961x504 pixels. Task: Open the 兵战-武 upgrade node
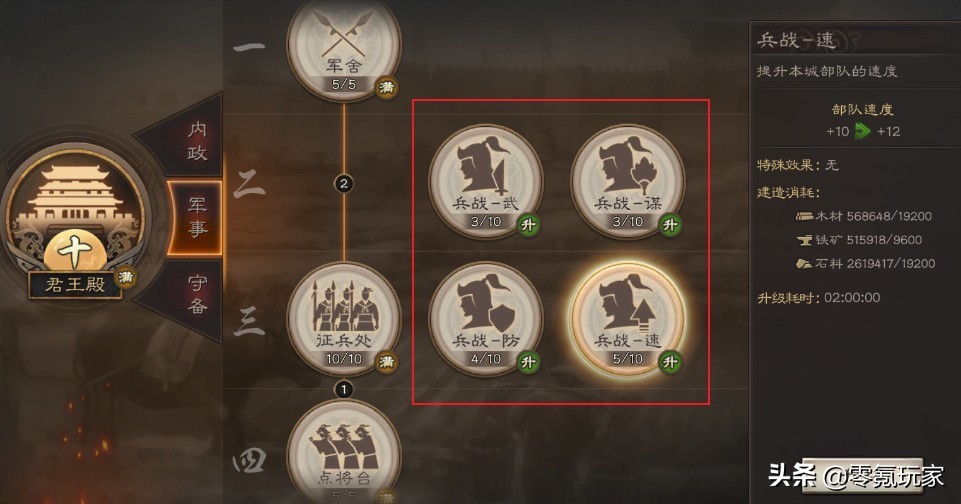coord(485,181)
